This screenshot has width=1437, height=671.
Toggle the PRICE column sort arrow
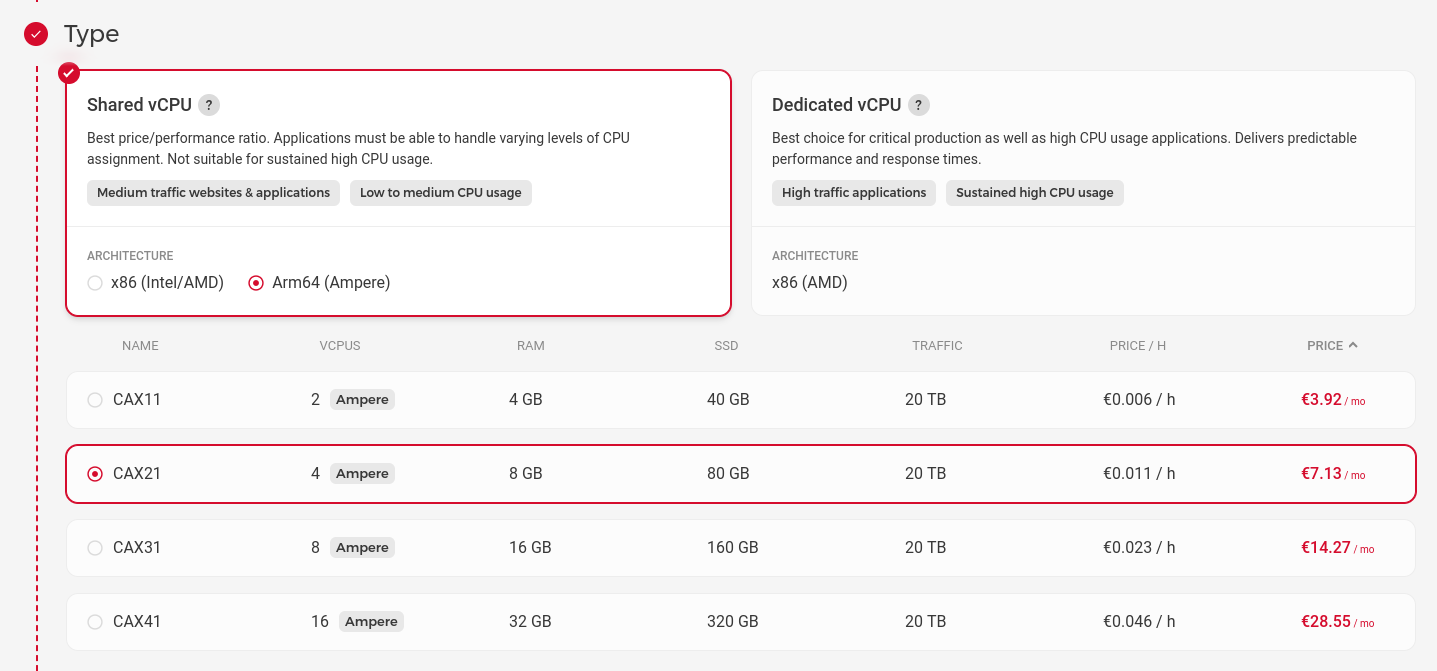pyautogui.click(x=1353, y=345)
